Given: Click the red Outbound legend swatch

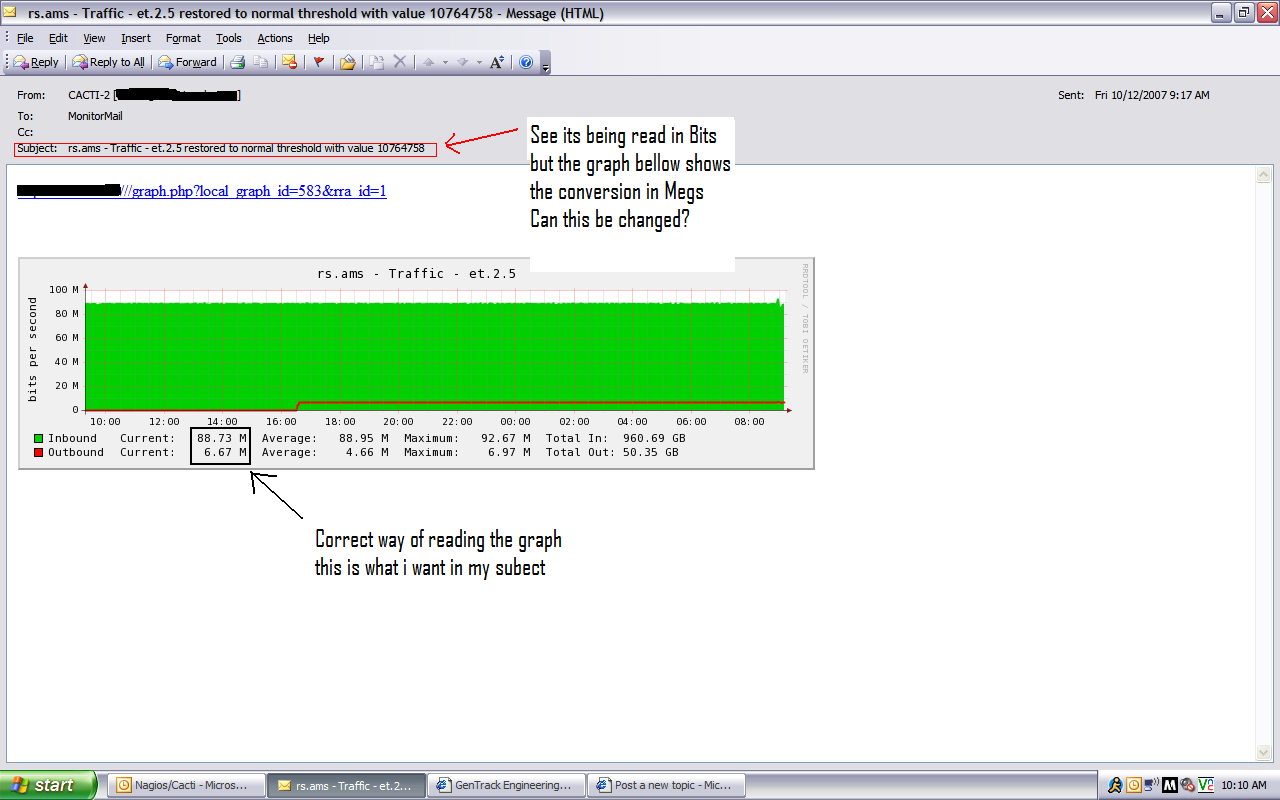Looking at the screenshot, I should [x=39, y=452].
